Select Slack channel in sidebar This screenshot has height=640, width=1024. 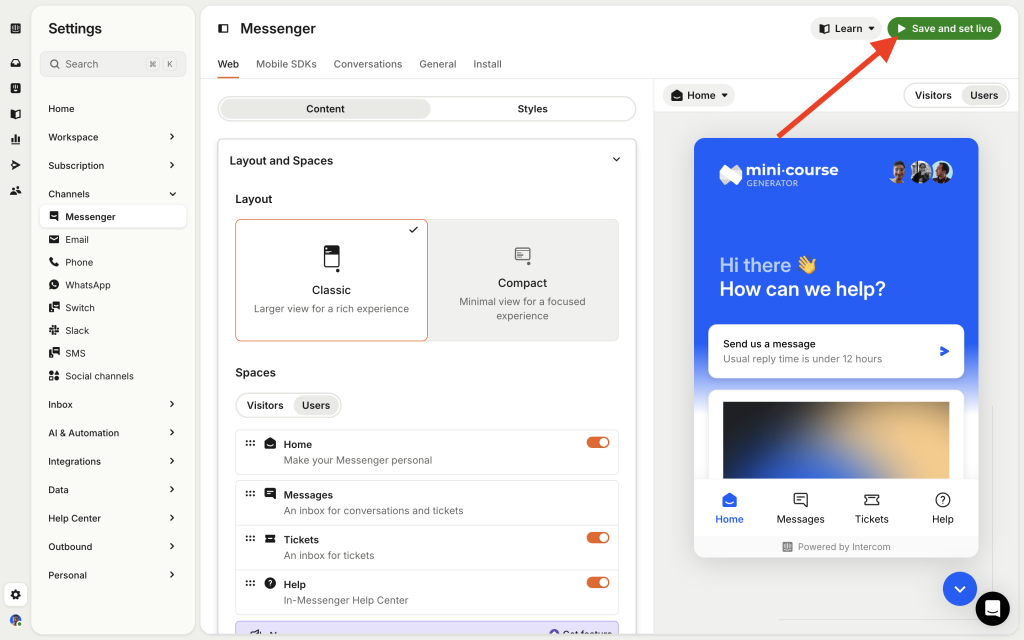point(113,330)
